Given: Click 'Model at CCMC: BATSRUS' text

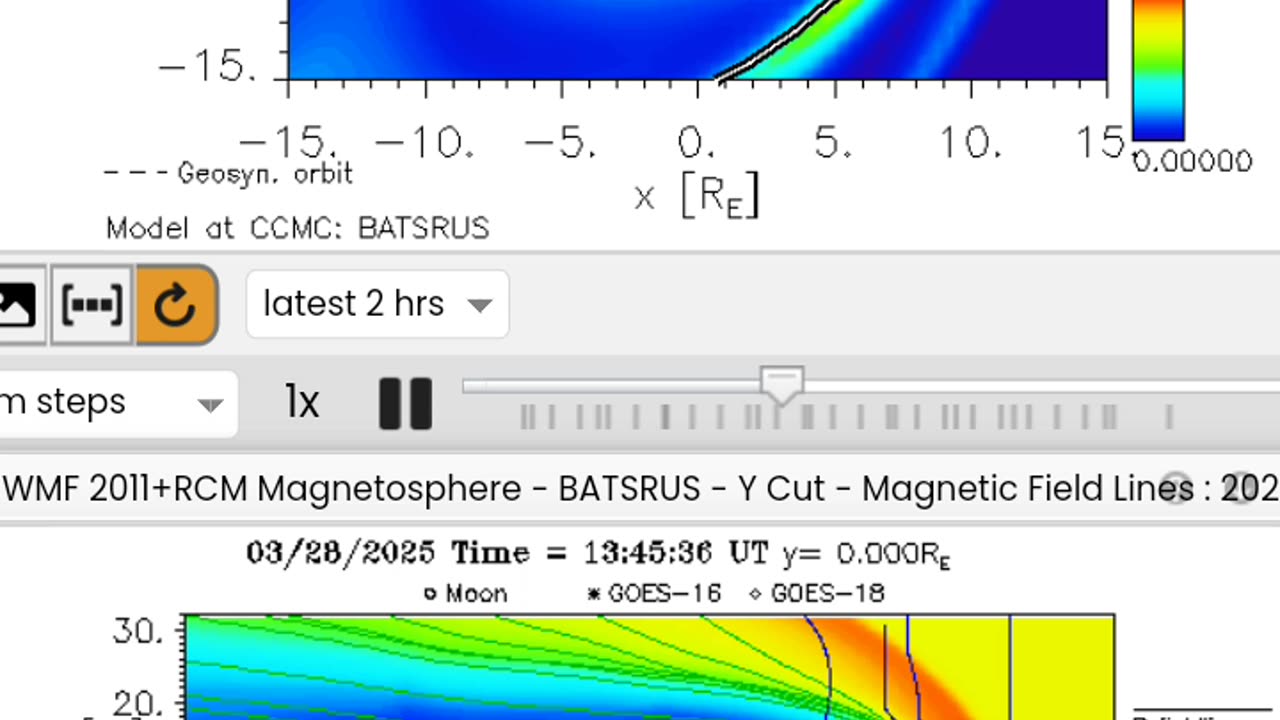Looking at the screenshot, I should pyautogui.click(x=298, y=228).
